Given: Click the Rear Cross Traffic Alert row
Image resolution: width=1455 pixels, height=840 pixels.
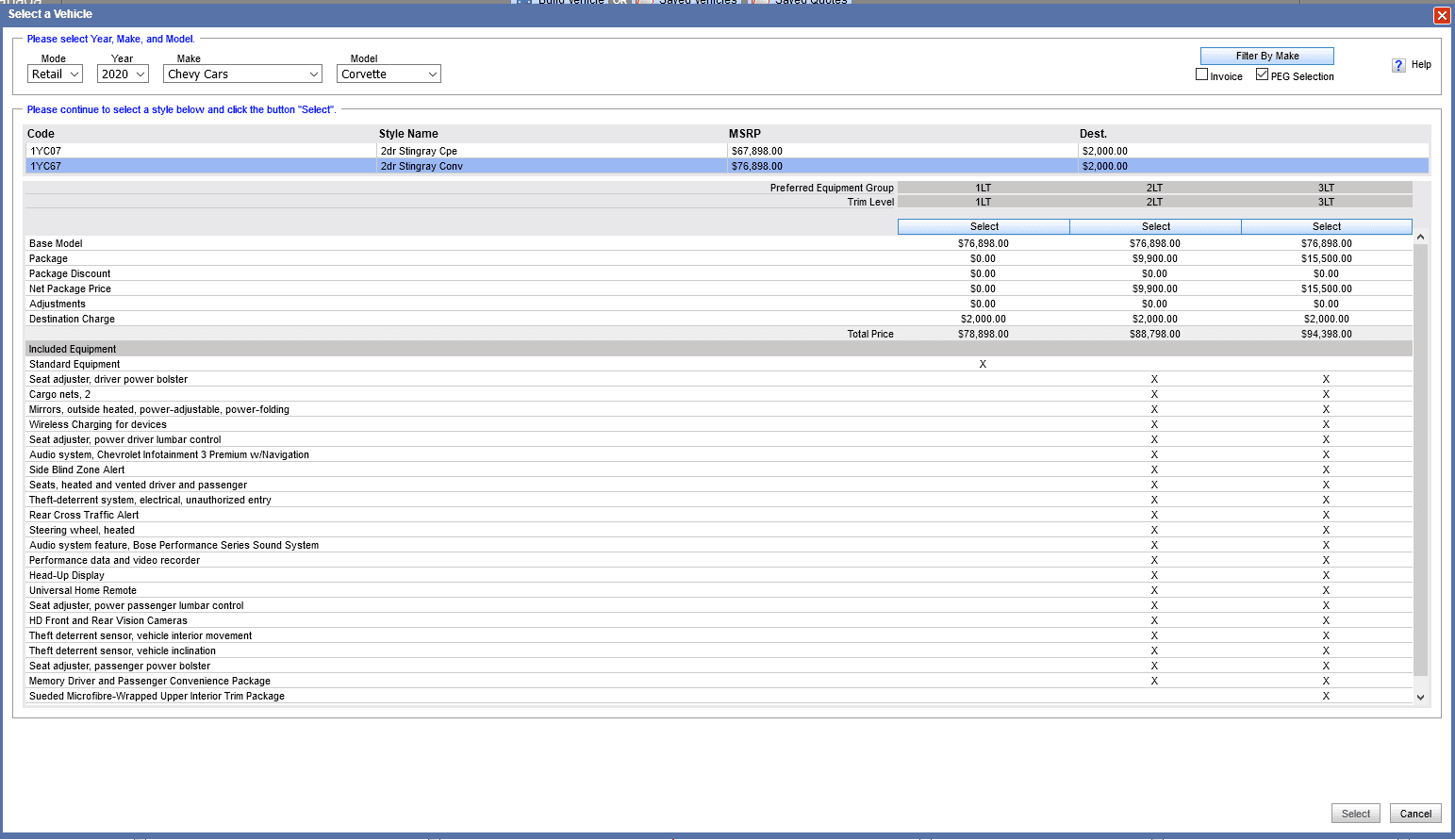Looking at the screenshot, I should click(x=719, y=515).
